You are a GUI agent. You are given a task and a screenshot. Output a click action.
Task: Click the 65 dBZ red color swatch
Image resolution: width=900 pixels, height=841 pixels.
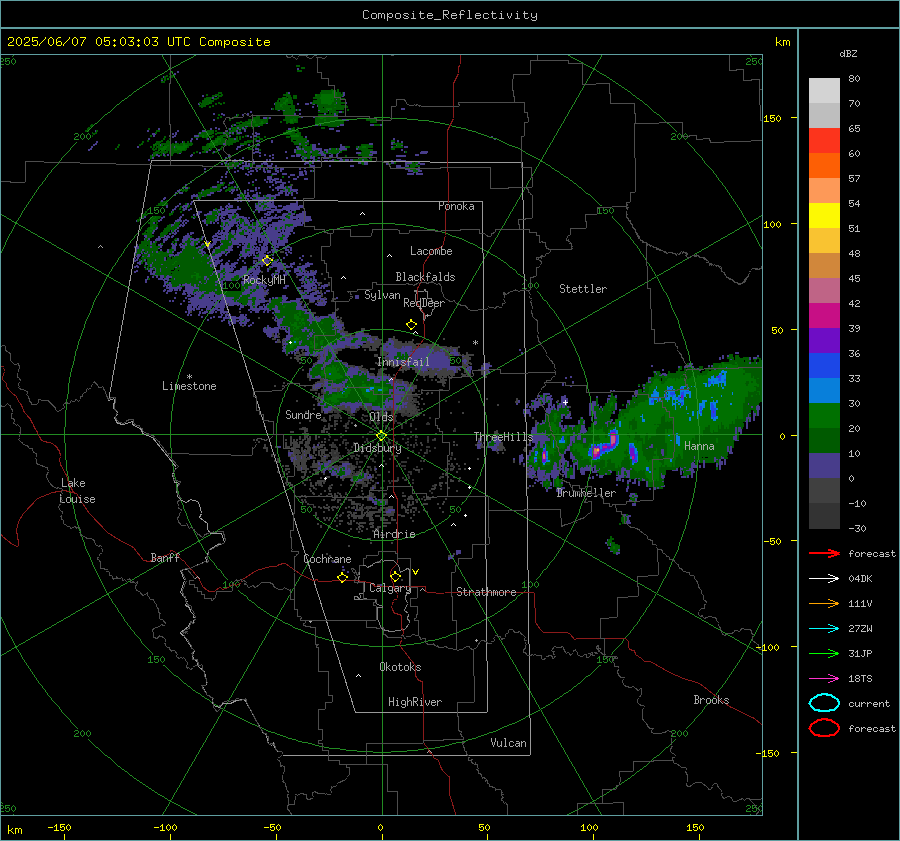pyautogui.click(x=824, y=140)
